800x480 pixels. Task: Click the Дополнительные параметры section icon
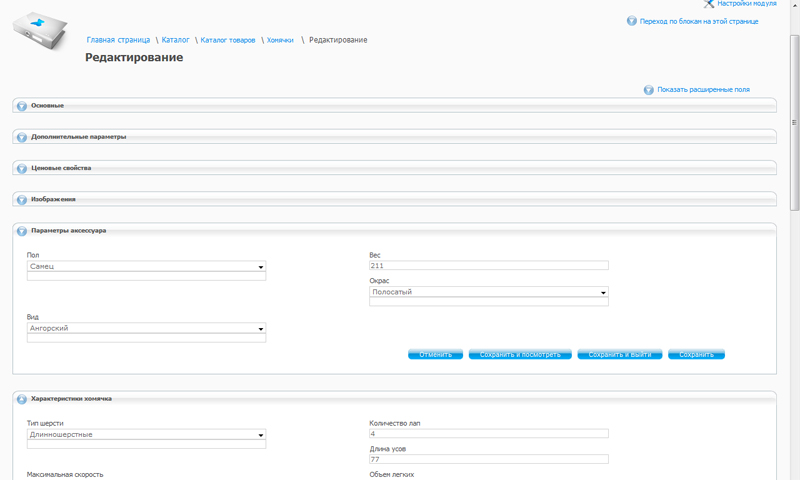coord(22,137)
